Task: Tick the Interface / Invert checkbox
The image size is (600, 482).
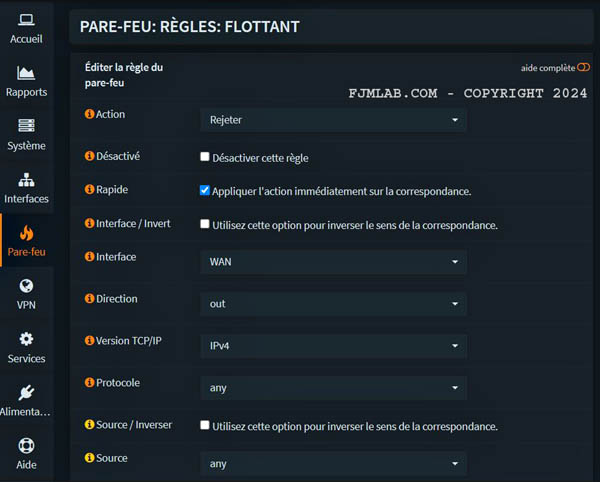Action: click(205, 224)
